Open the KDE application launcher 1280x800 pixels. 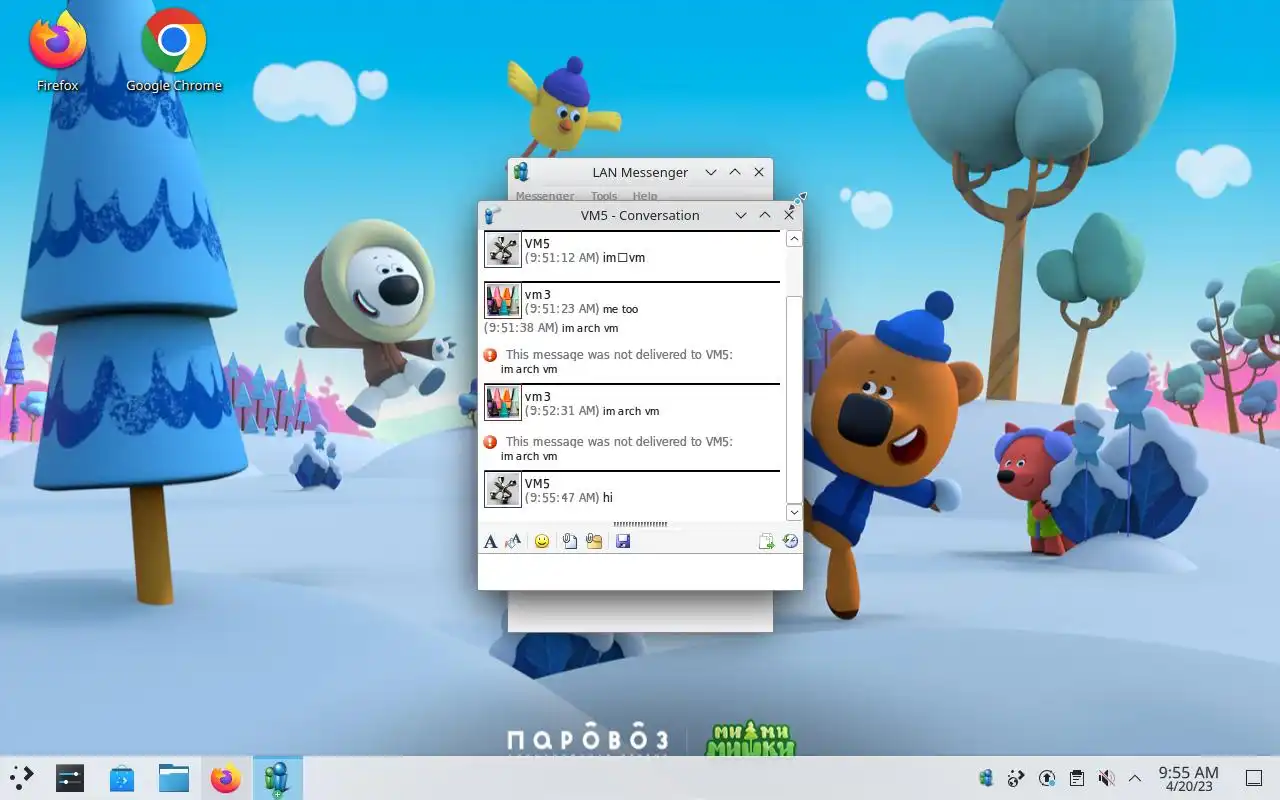pyautogui.click(x=21, y=777)
